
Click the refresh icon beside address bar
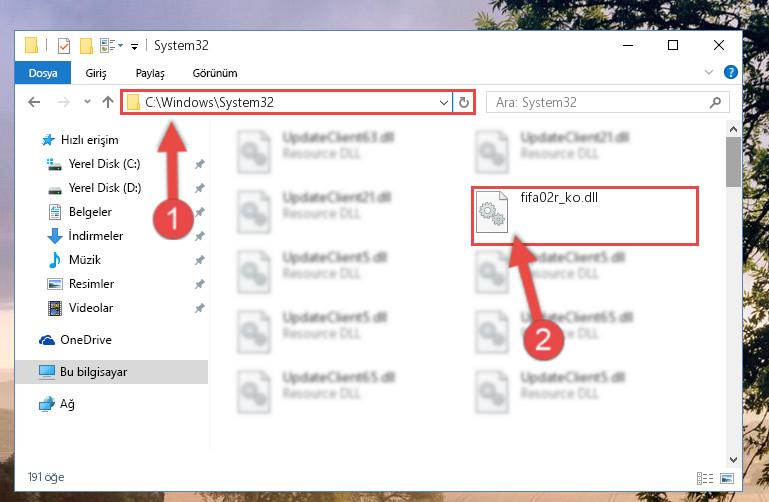coord(463,102)
